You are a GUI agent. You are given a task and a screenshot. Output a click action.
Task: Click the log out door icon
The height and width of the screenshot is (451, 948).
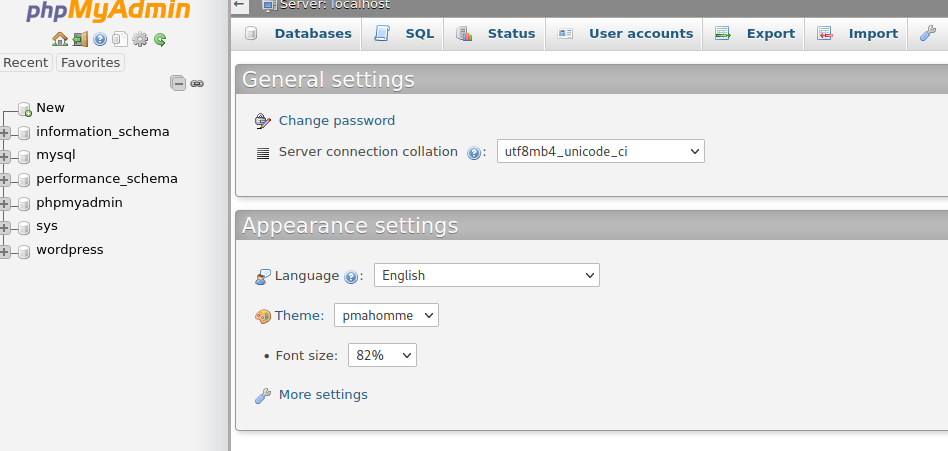pos(80,39)
